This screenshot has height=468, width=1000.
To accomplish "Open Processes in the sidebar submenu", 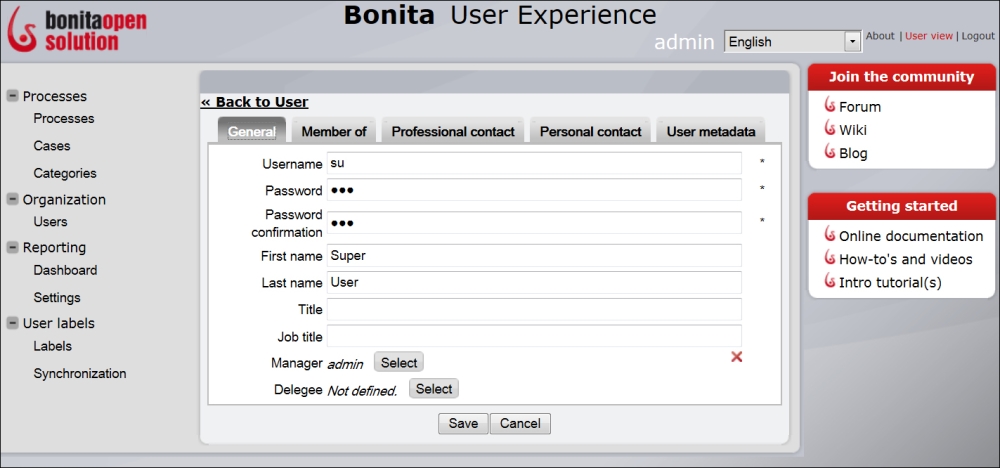I will pyautogui.click(x=64, y=119).
